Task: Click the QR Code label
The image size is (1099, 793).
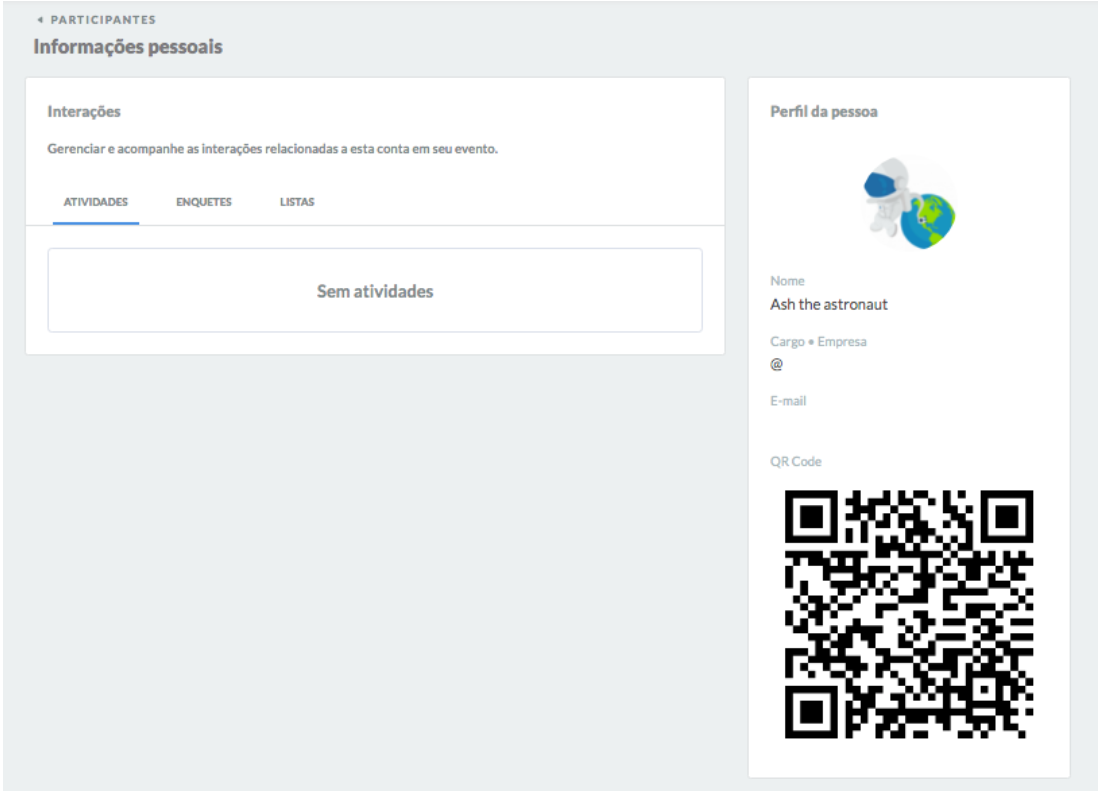Action: [796, 461]
